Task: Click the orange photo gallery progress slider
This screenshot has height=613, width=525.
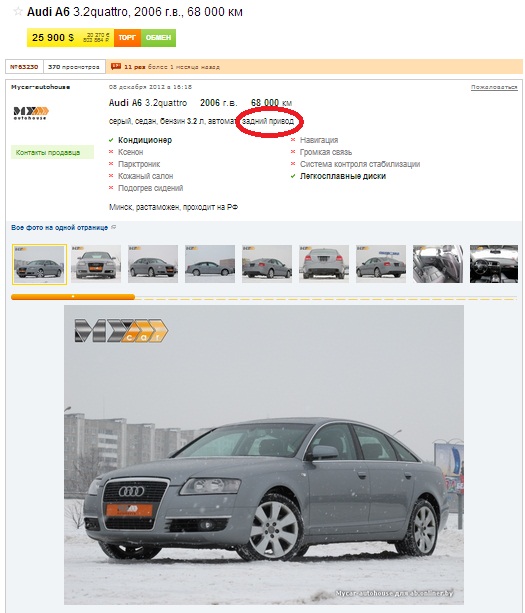Action: tap(73, 297)
